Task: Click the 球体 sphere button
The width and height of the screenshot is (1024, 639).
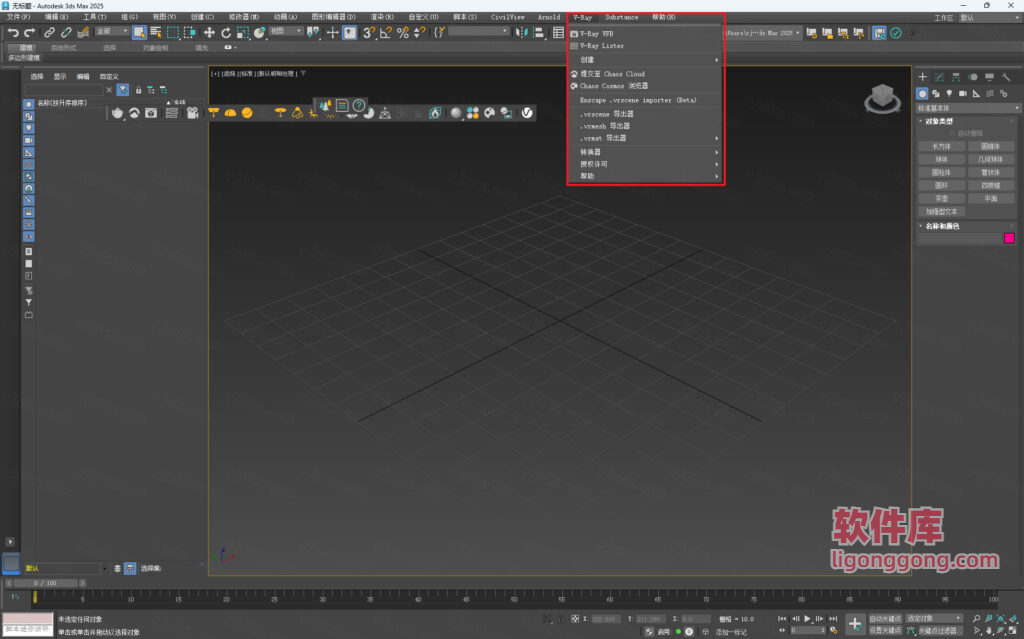Action: click(941, 159)
